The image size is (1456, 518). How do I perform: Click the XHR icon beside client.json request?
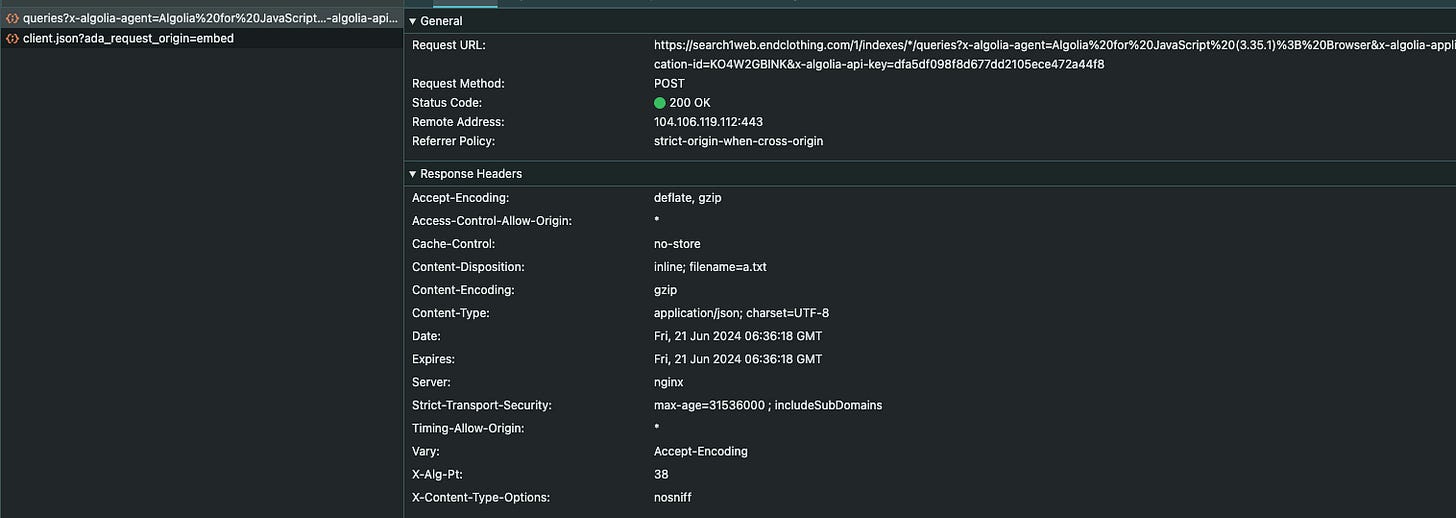pyautogui.click(x=12, y=38)
